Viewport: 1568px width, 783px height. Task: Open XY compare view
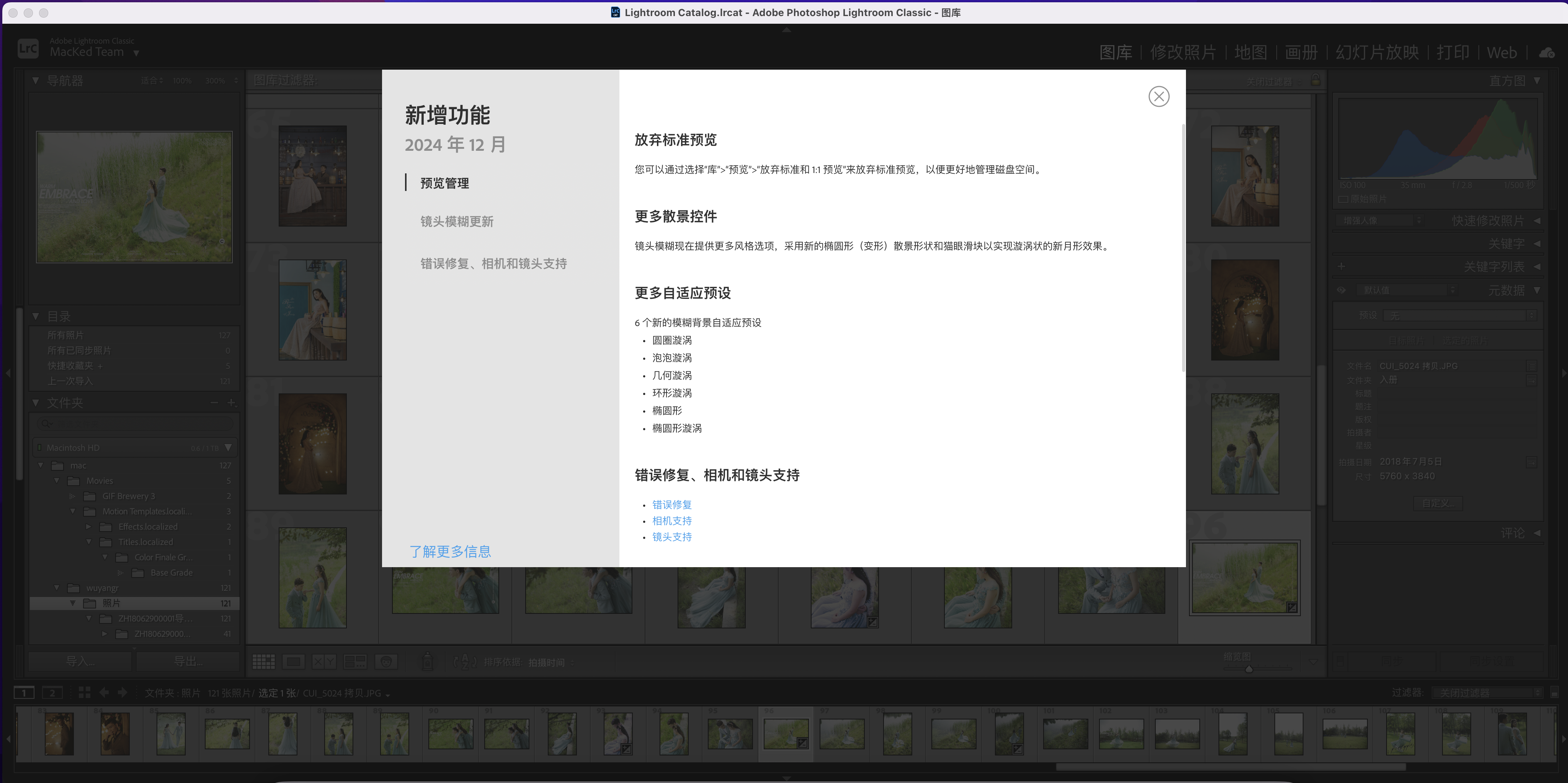(x=324, y=661)
